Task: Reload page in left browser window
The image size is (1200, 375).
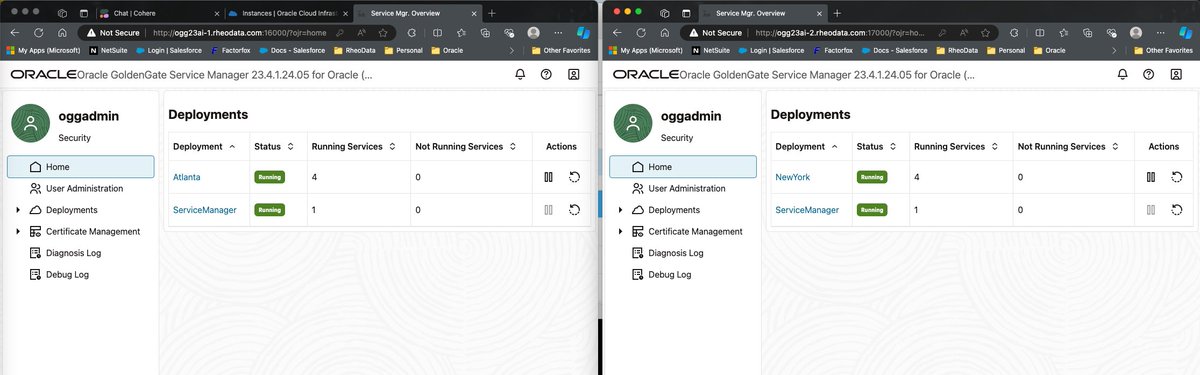Action: click(x=37, y=32)
